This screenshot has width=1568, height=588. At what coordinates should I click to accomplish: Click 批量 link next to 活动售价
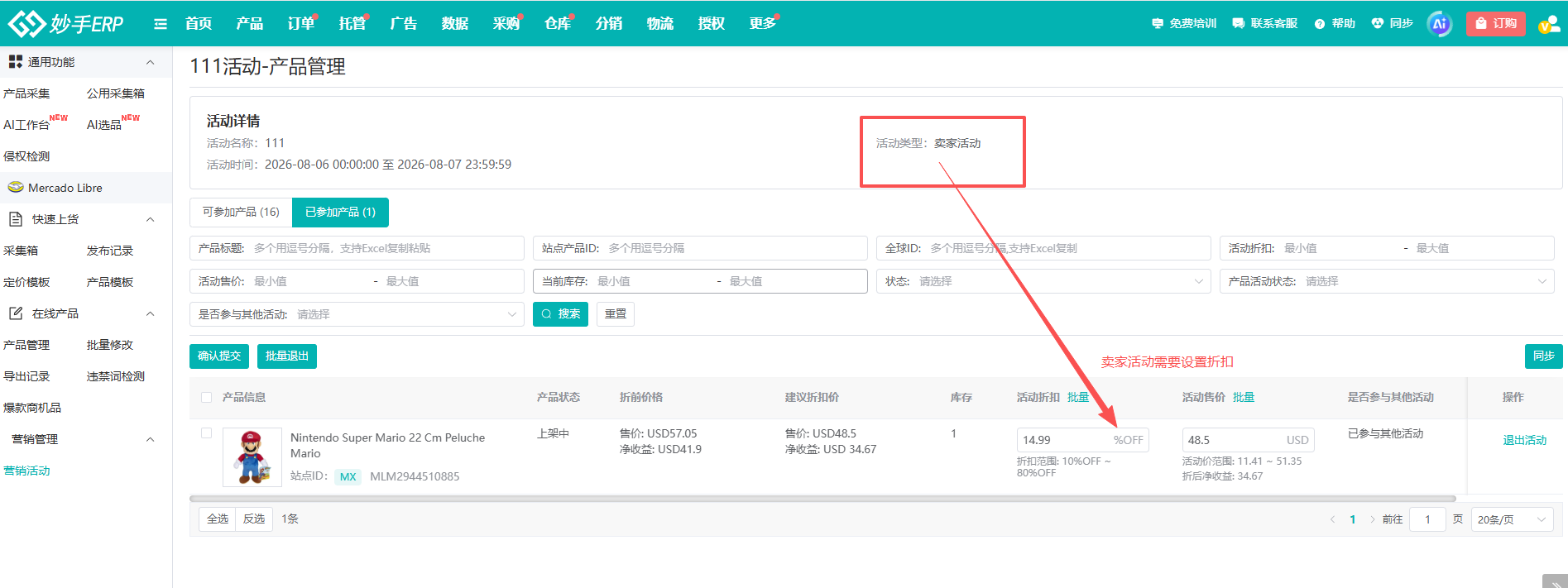pos(1244,398)
